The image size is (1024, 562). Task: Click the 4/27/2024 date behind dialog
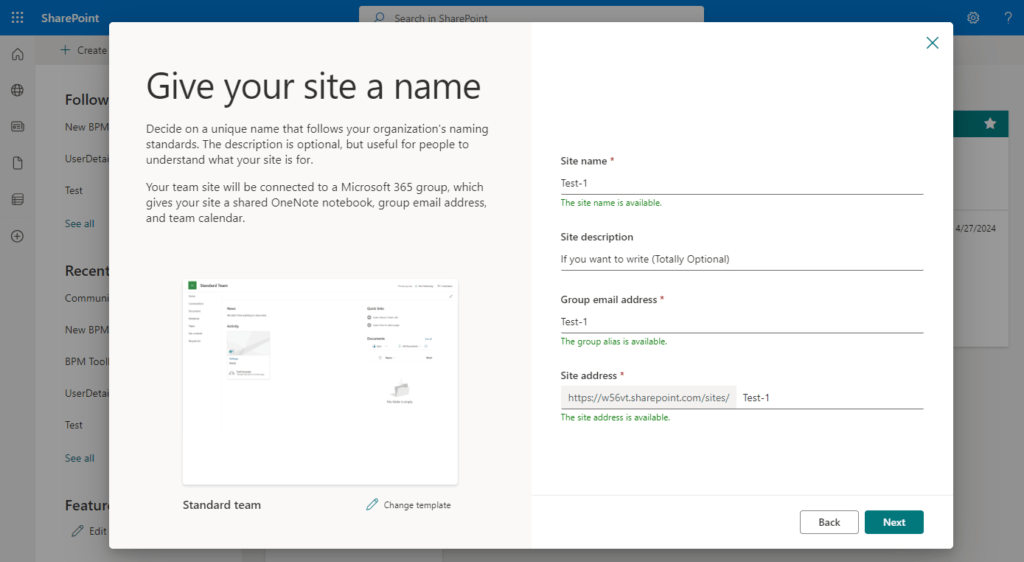coord(976,228)
